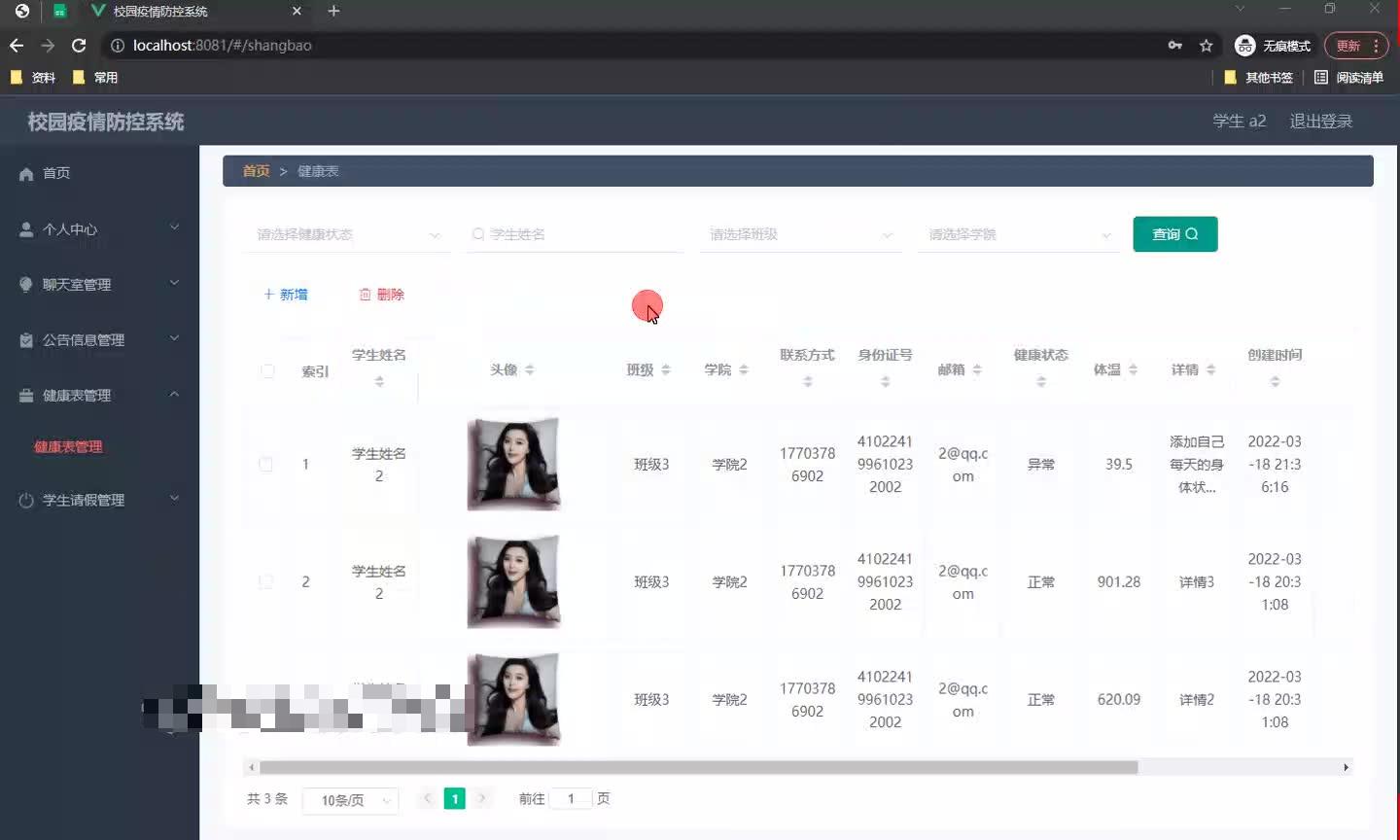Screen dimensions: 1400x840
Task: Click the icon beside 聊天室管理
Action: (x=26, y=285)
